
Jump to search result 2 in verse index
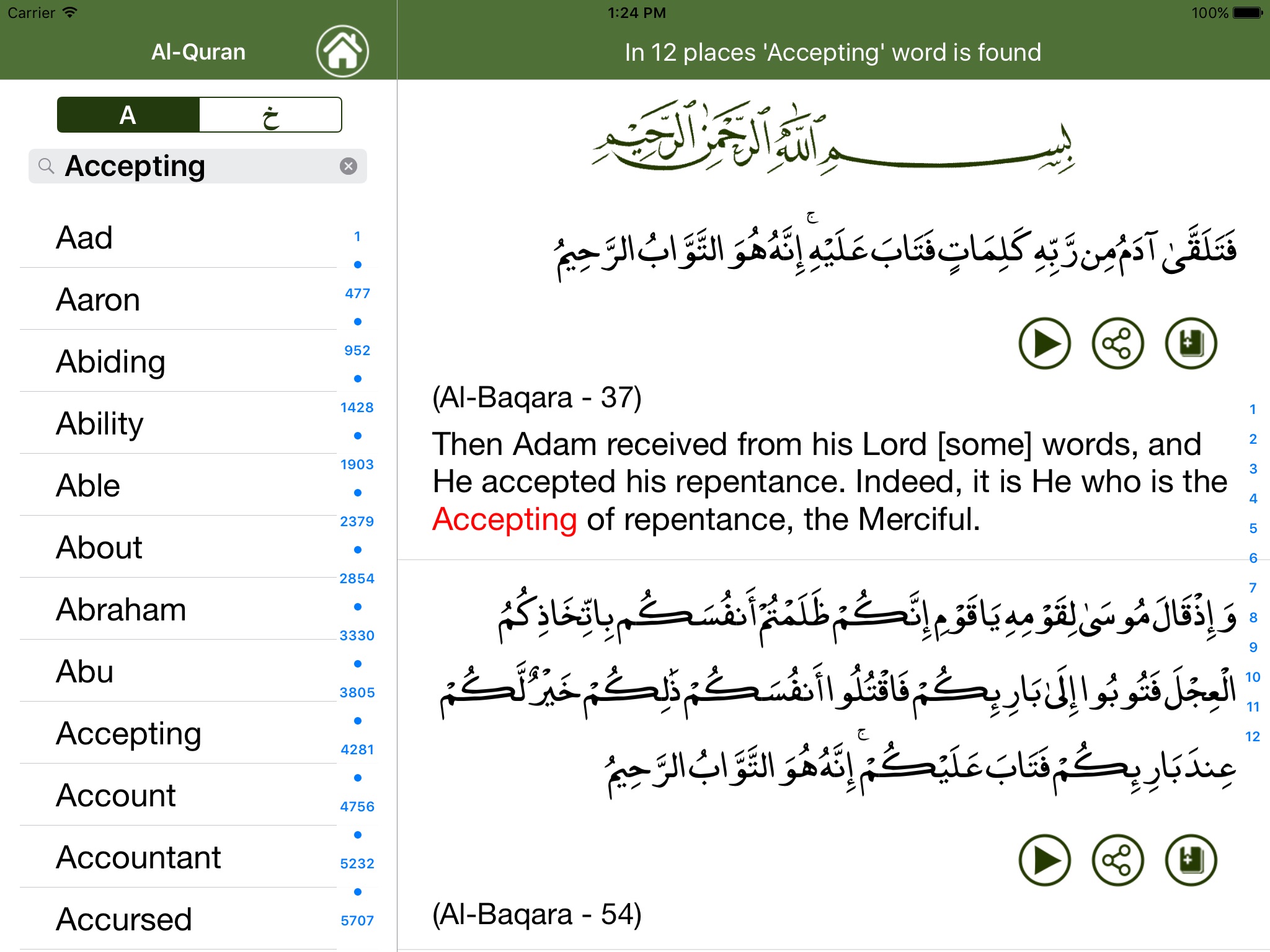coord(1253,439)
